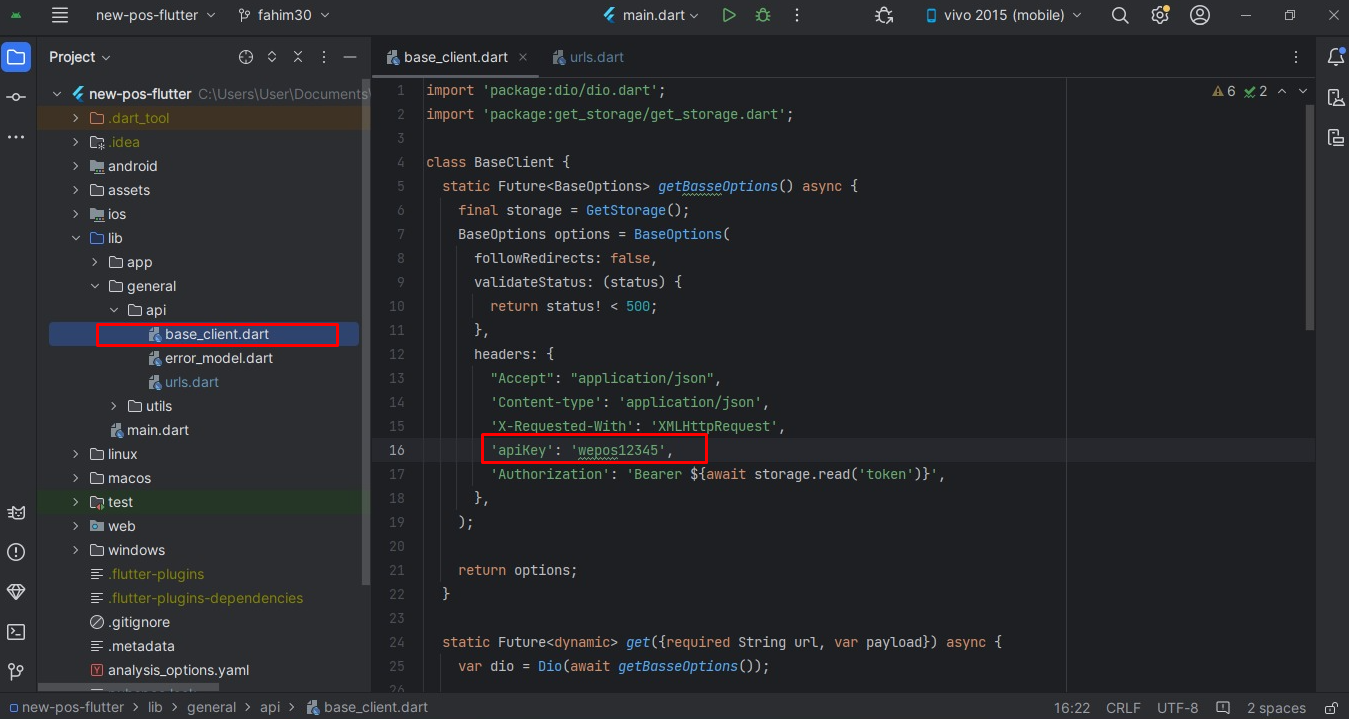Viewport: 1349px width, 719px height.
Task: Open the Git version control panel
Action: point(16,671)
